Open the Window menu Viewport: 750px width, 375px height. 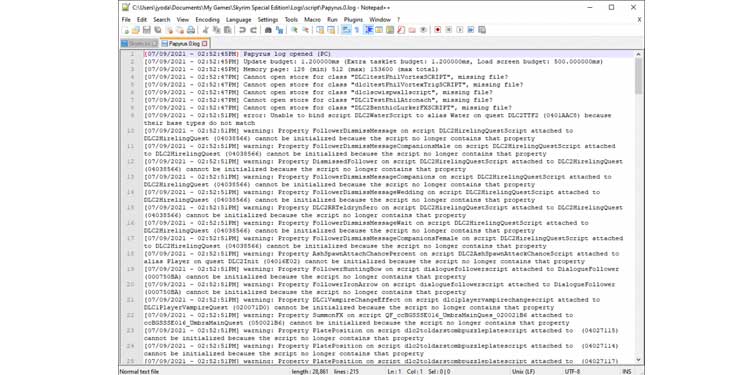pos(380,20)
